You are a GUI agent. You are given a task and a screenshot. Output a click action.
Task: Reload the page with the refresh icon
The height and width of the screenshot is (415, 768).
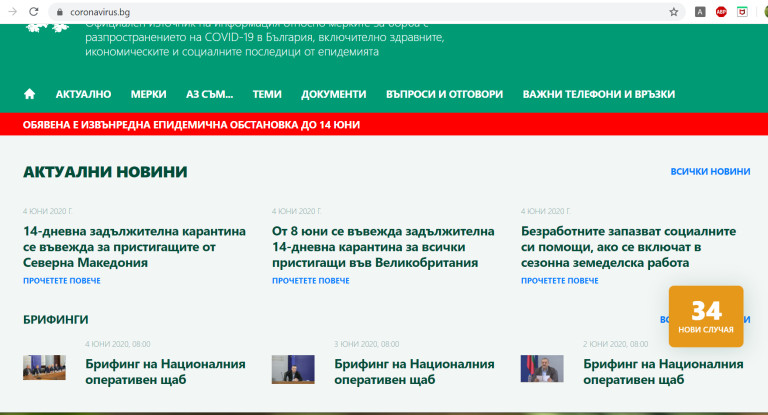click(x=35, y=11)
